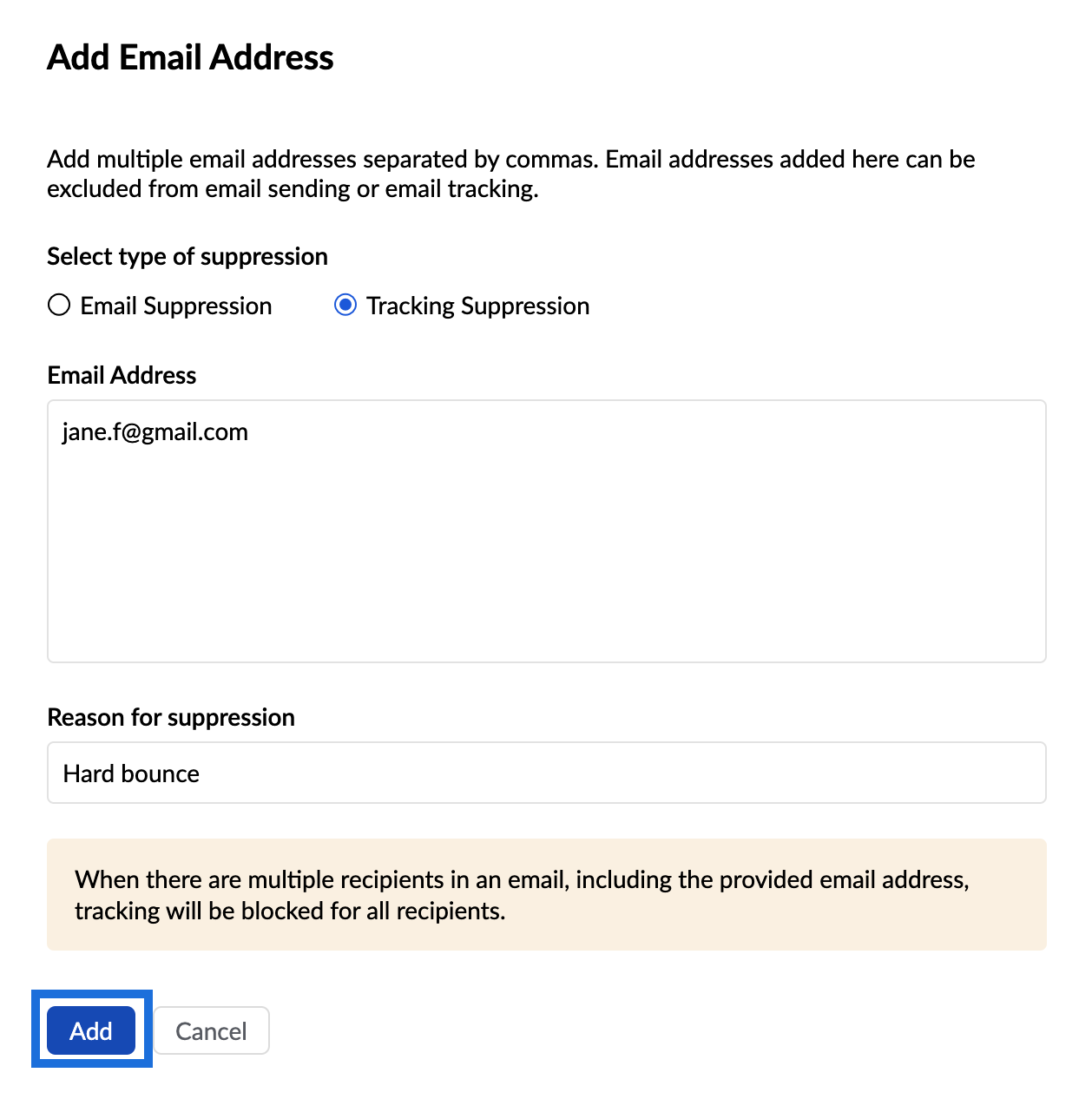Select the Email Suppression radio button

pos(59,306)
